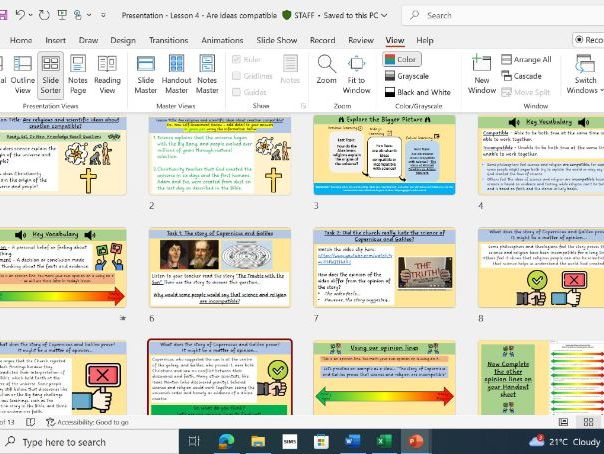Open the Help tab
604x454 pixels.
click(424, 40)
